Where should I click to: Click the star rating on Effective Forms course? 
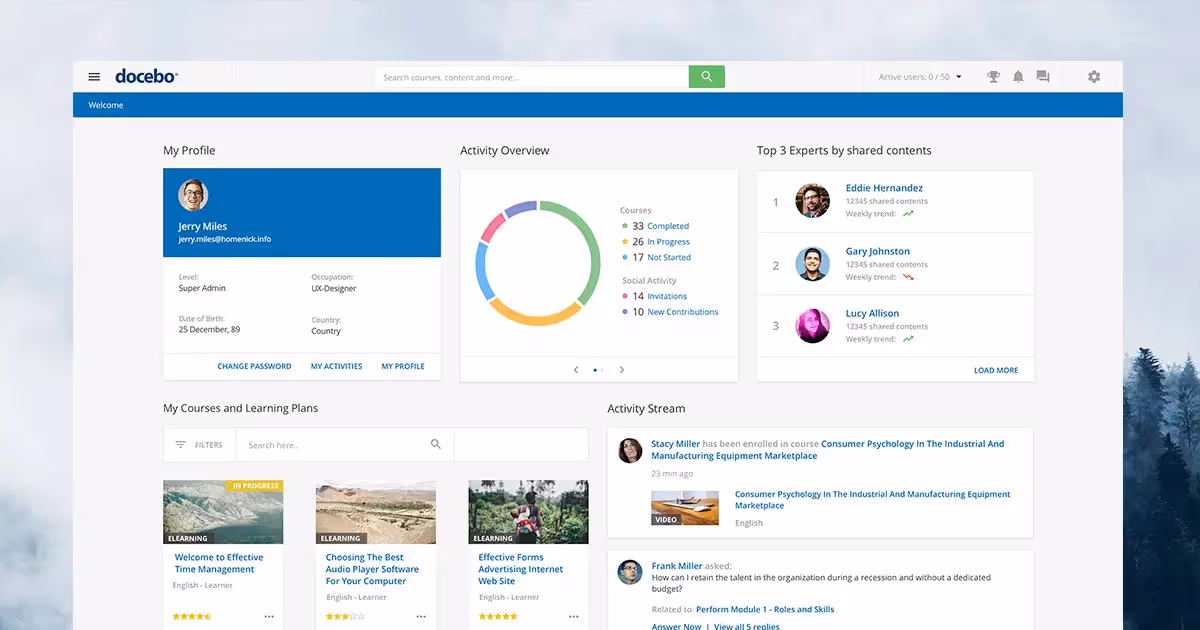click(498, 617)
